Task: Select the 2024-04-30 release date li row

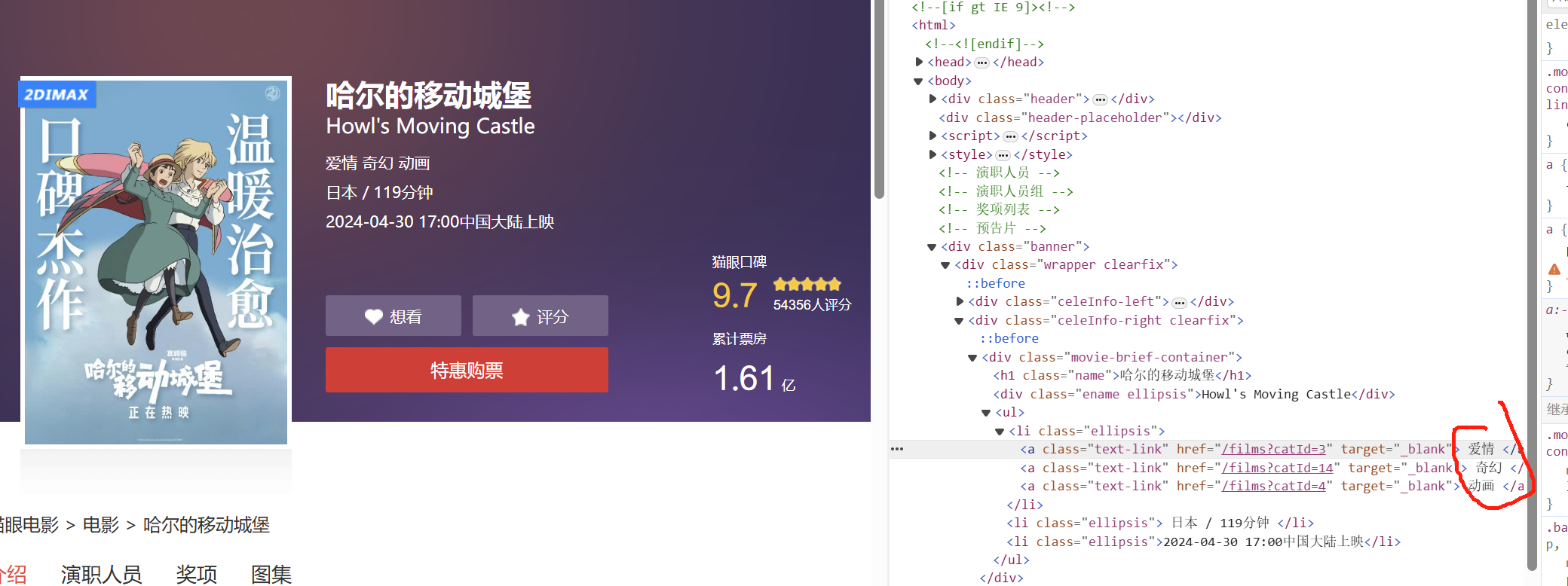Action: [1203, 542]
